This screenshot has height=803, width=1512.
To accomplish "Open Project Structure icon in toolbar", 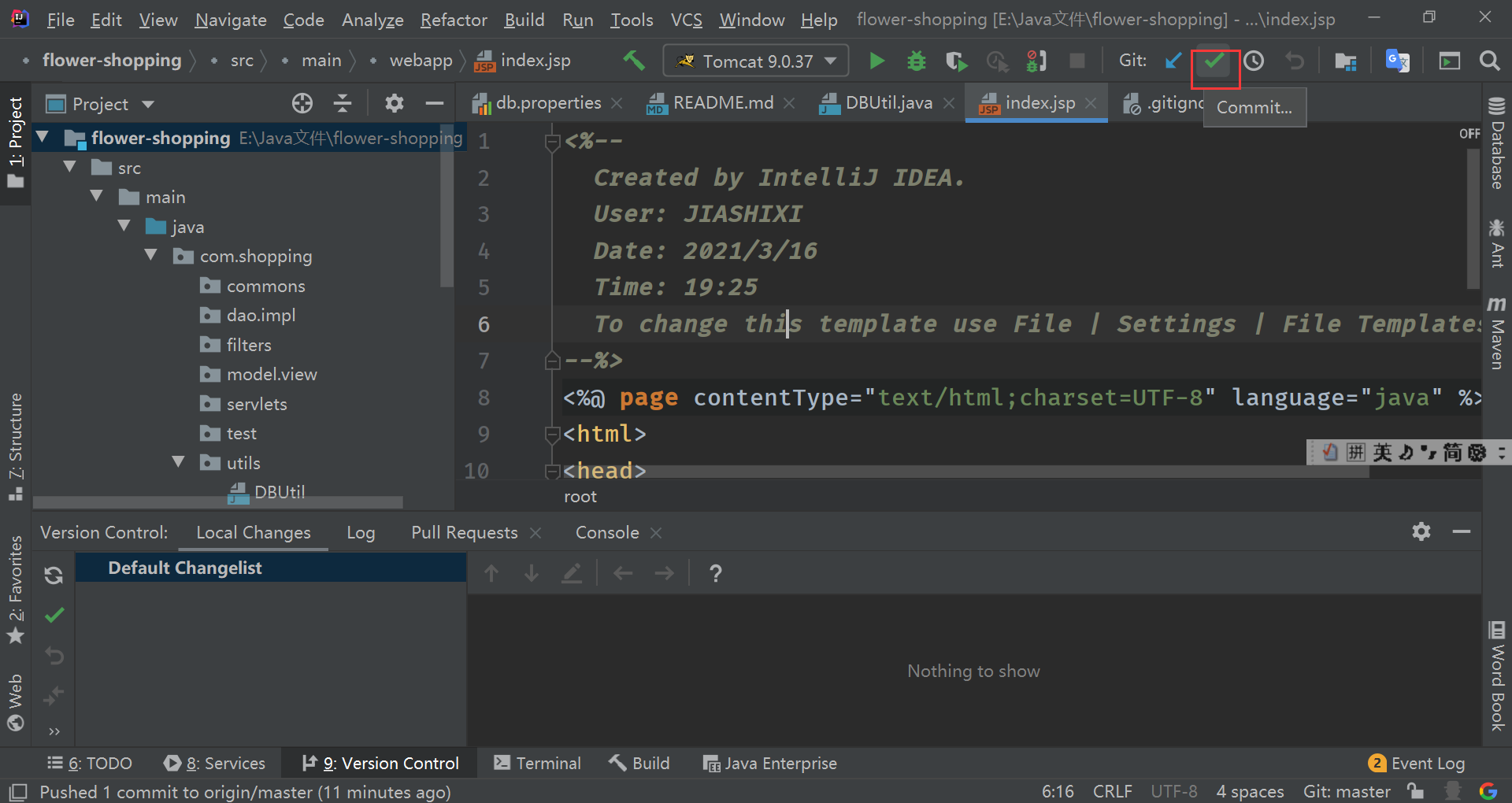I will coord(1346,61).
